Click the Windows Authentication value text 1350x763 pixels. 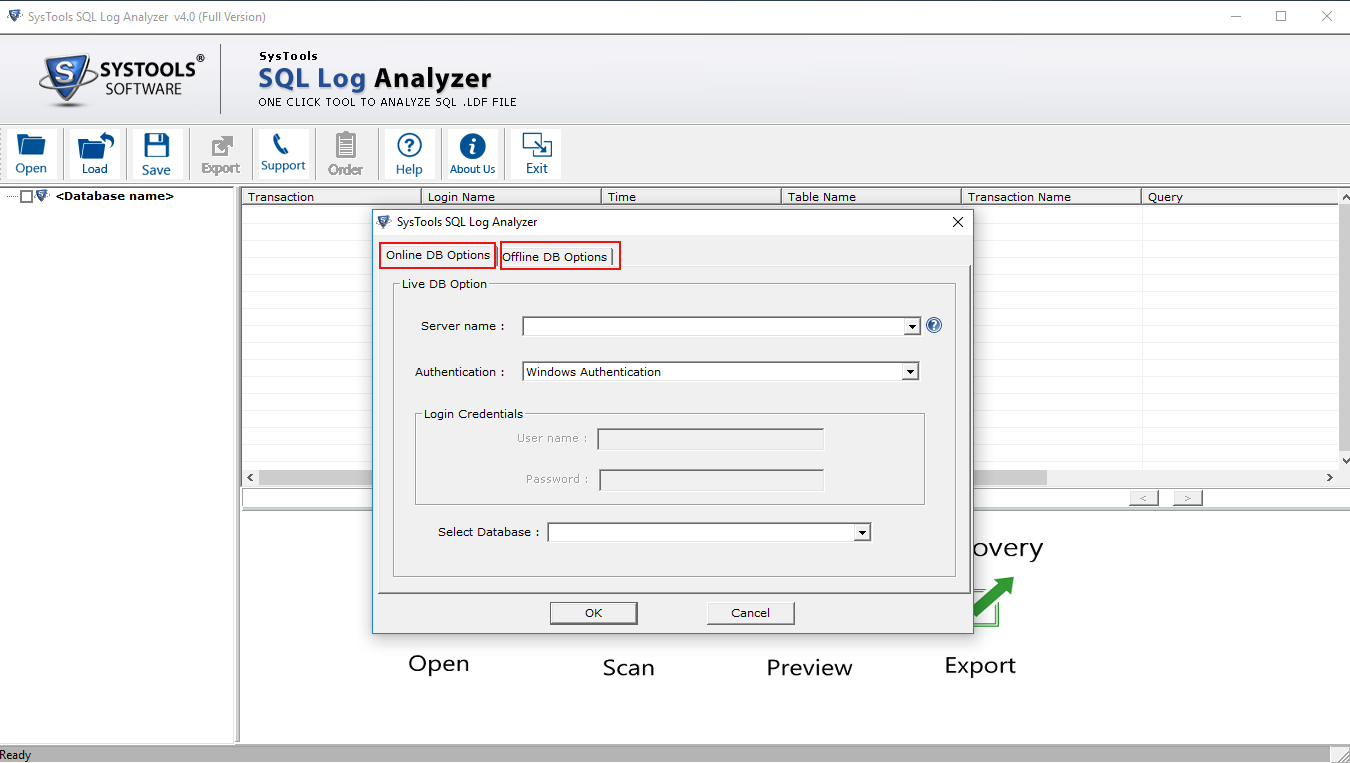tap(594, 372)
